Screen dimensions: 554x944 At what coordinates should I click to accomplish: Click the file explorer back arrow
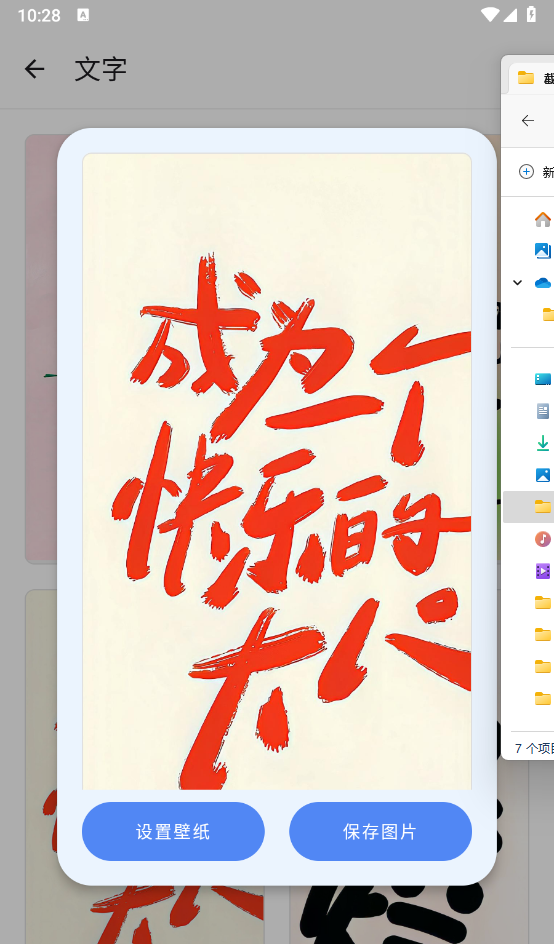[528, 120]
